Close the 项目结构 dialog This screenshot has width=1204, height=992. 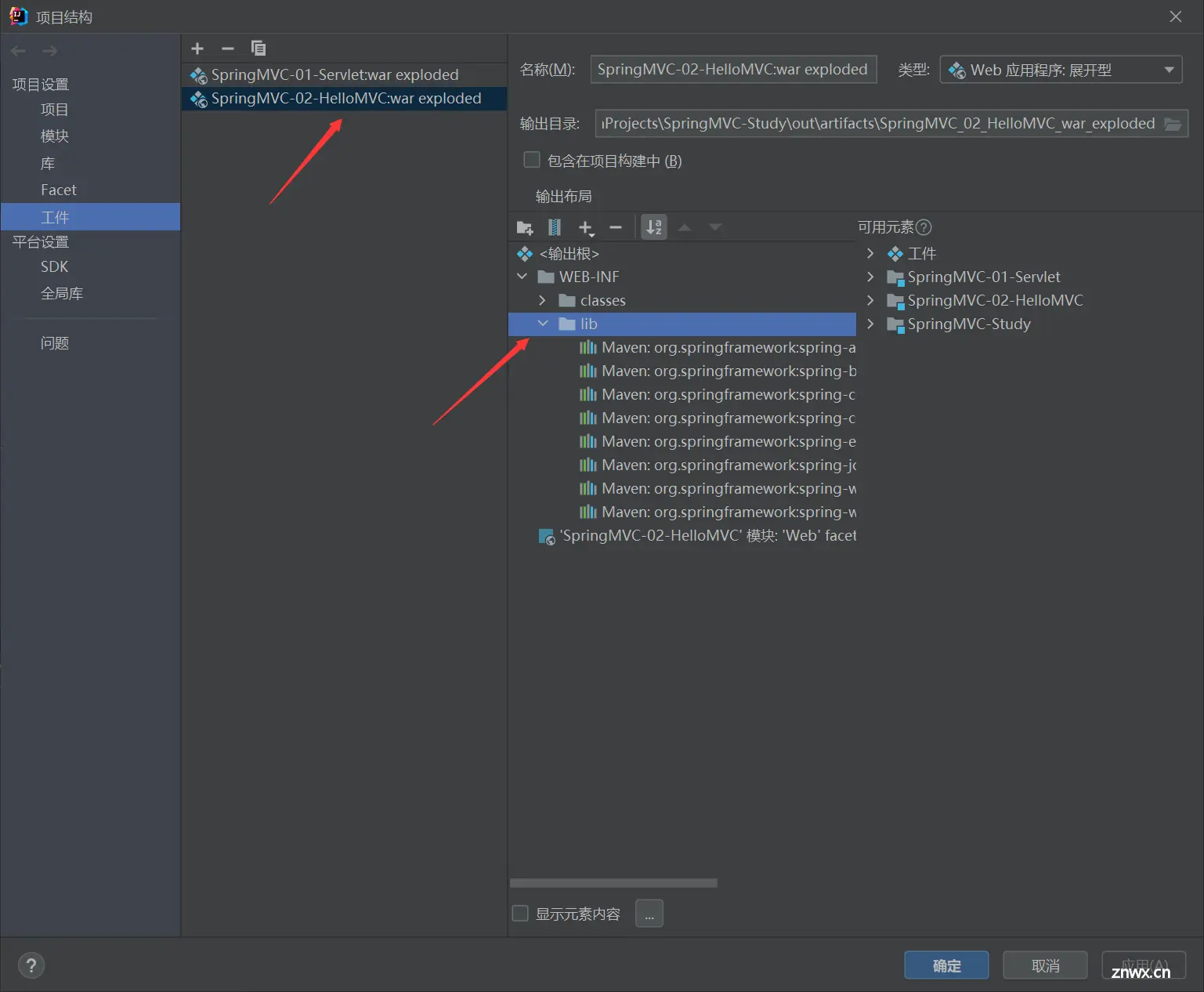(1176, 16)
